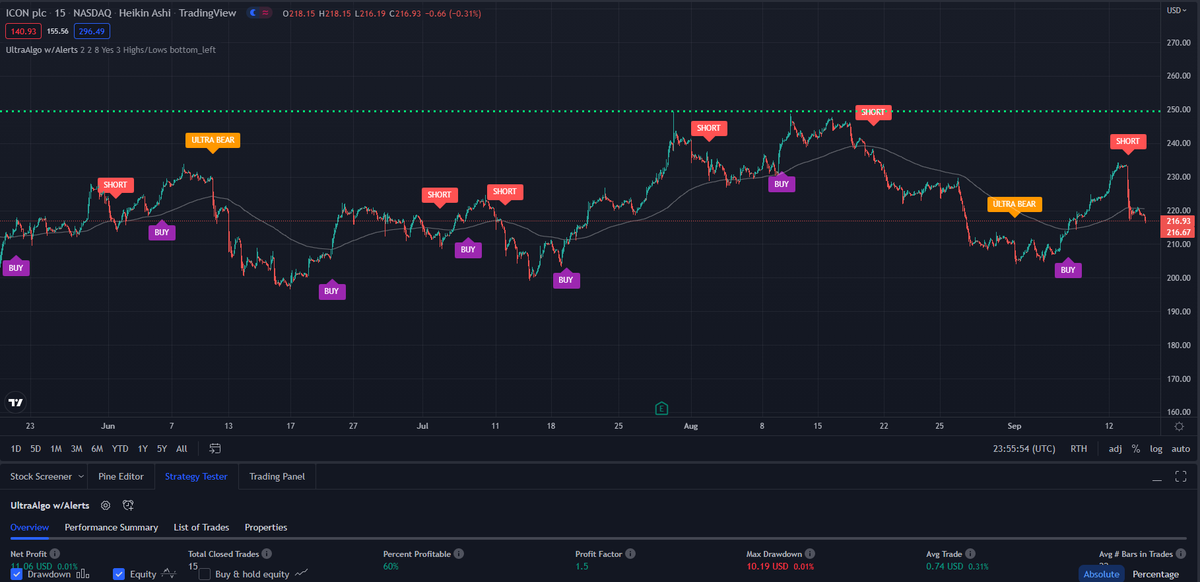Set range to 1Y
This screenshot has width=1200, height=582.
click(143, 448)
